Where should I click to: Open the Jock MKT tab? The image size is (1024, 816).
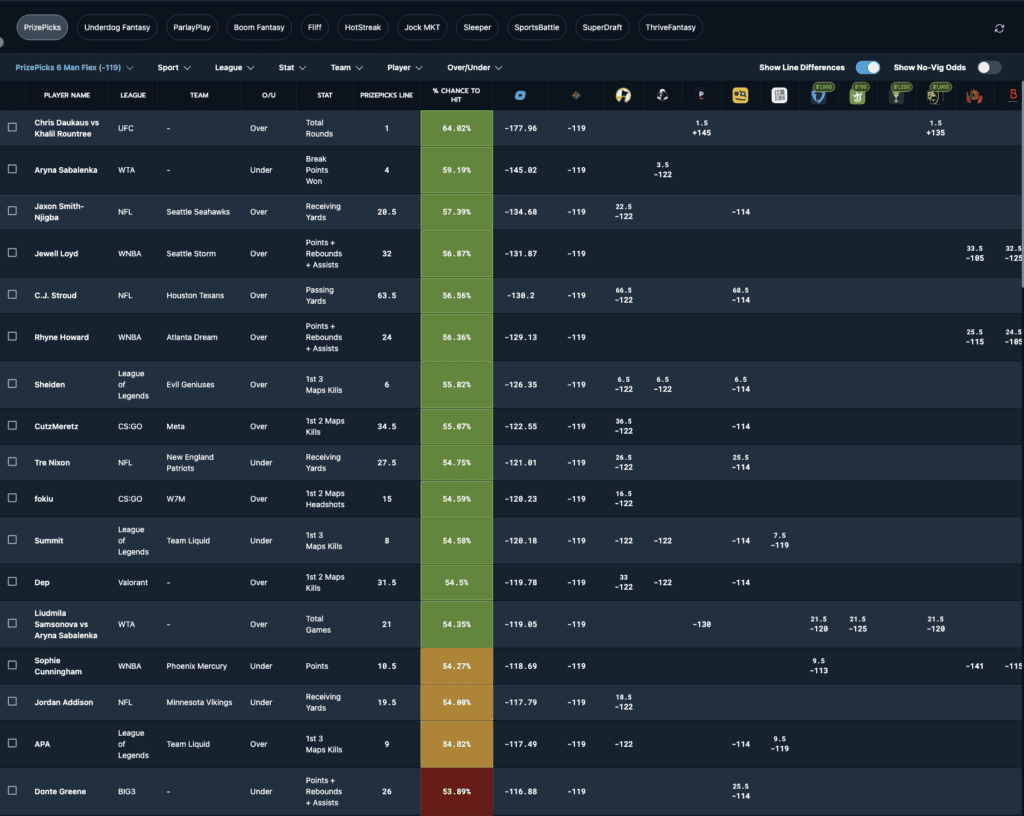click(x=422, y=27)
